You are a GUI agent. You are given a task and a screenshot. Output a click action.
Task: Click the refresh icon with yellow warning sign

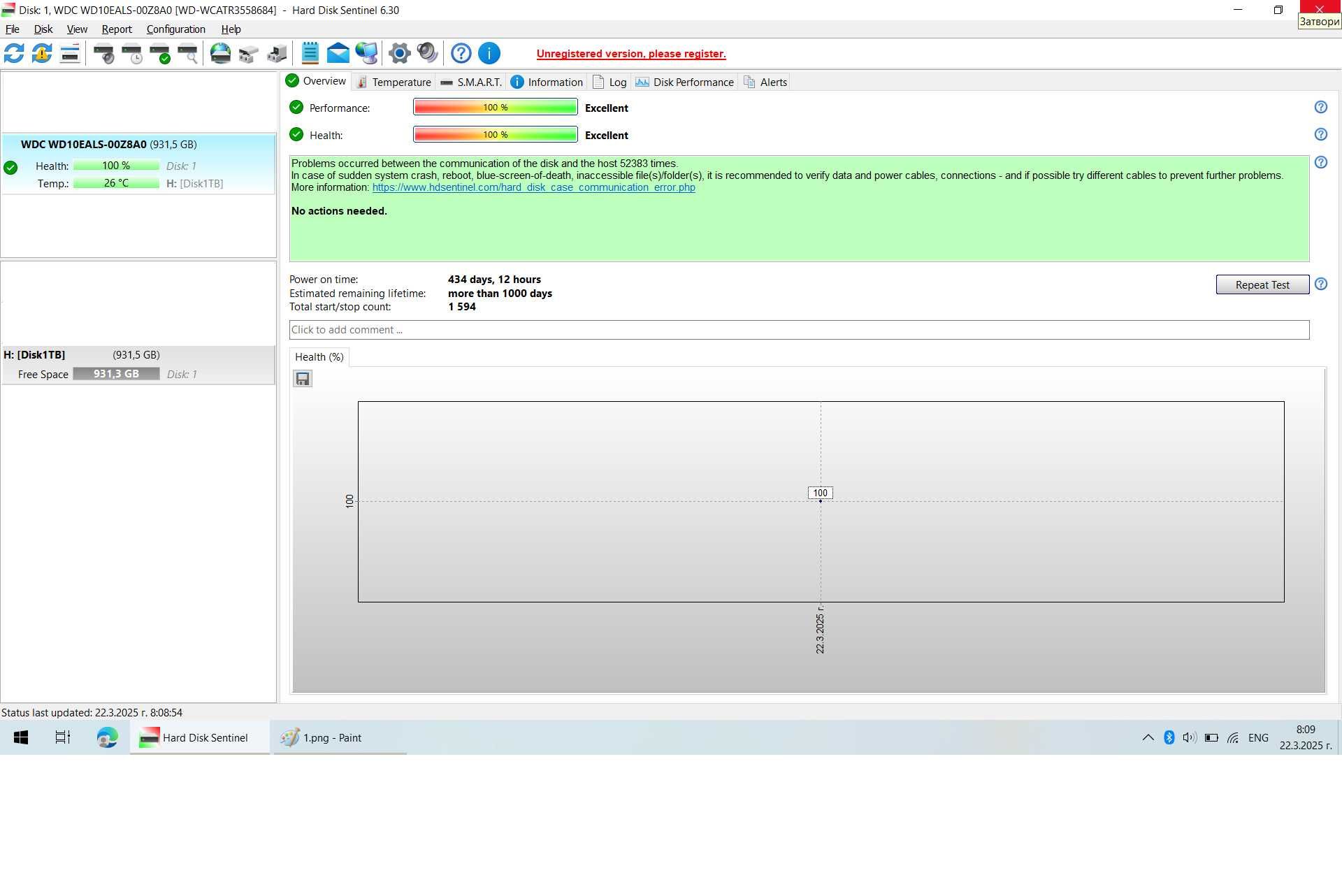pyautogui.click(x=42, y=53)
